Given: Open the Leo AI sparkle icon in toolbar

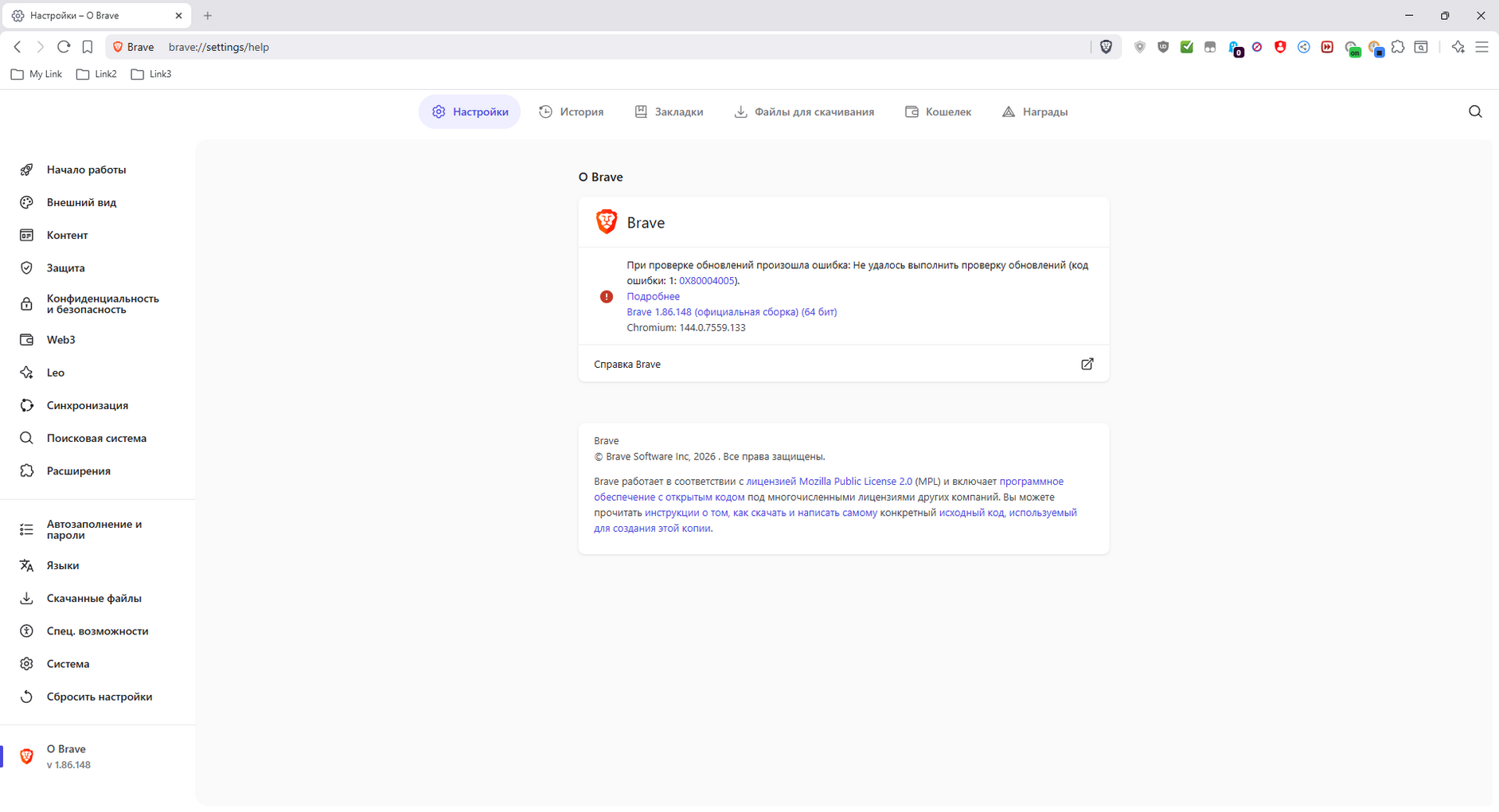Looking at the screenshot, I should tap(1458, 47).
